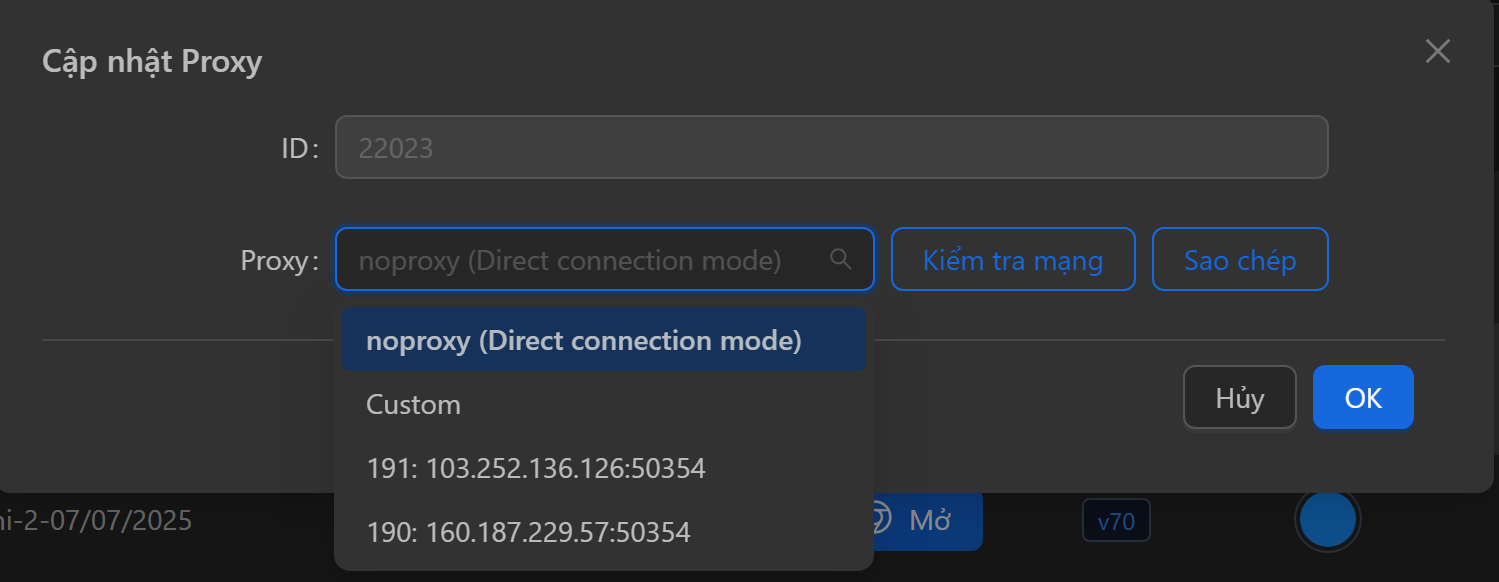This screenshot has width=1499, height=582.
Task: Click the v70 version badge
Action: click(x=1116, y=520)
